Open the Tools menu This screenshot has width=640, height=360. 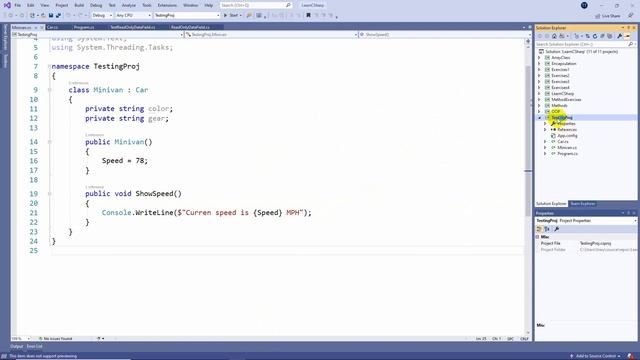coord(147,5)
